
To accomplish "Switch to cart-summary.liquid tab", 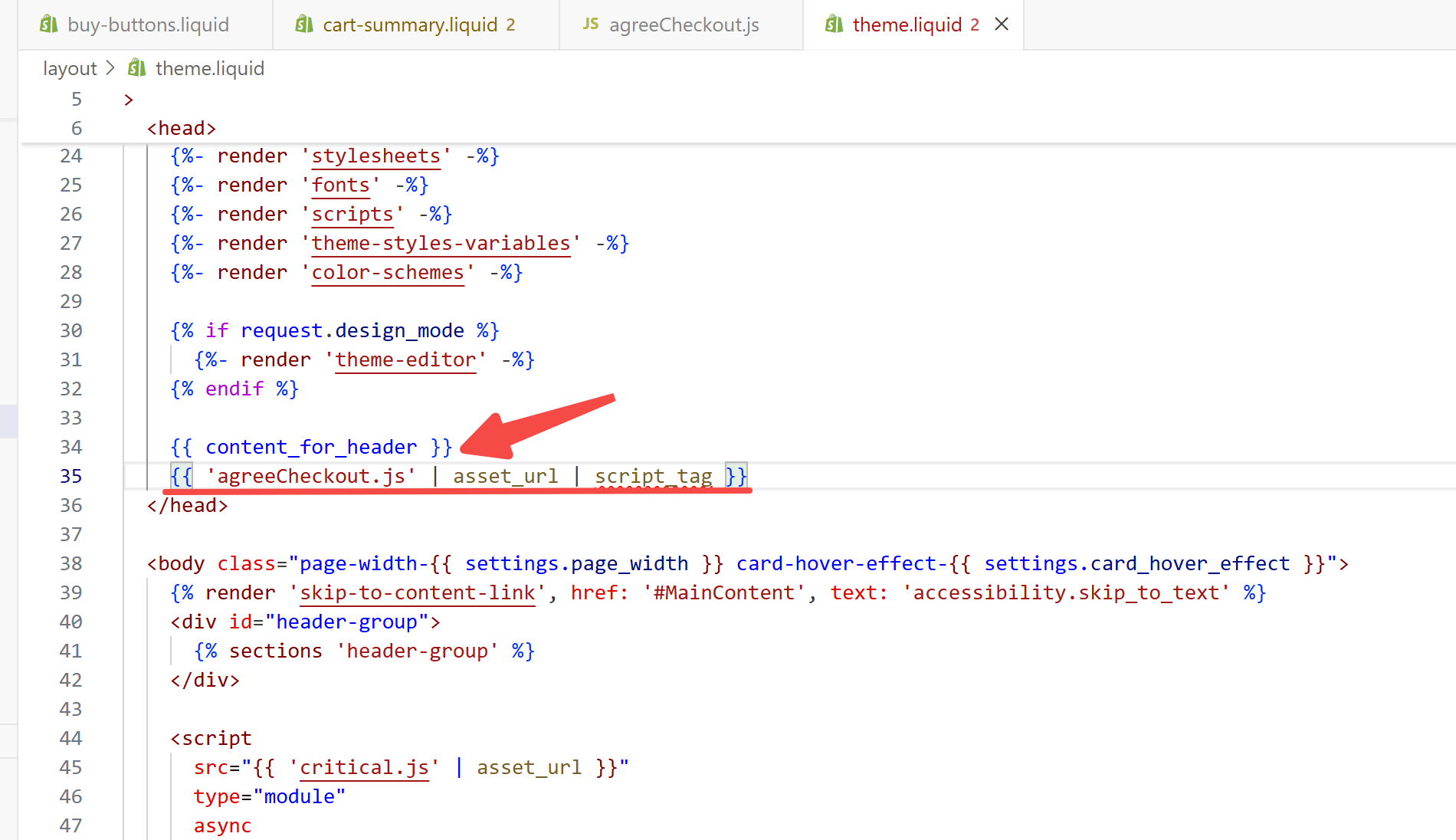I will click(x=409, y=25).
